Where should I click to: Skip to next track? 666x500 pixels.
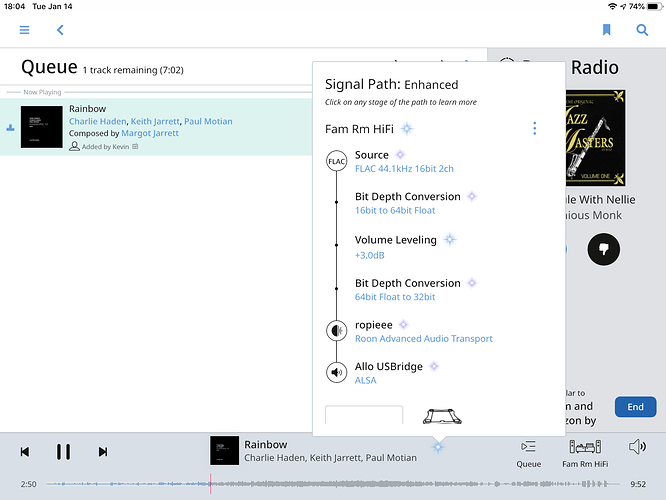point(103,452)
